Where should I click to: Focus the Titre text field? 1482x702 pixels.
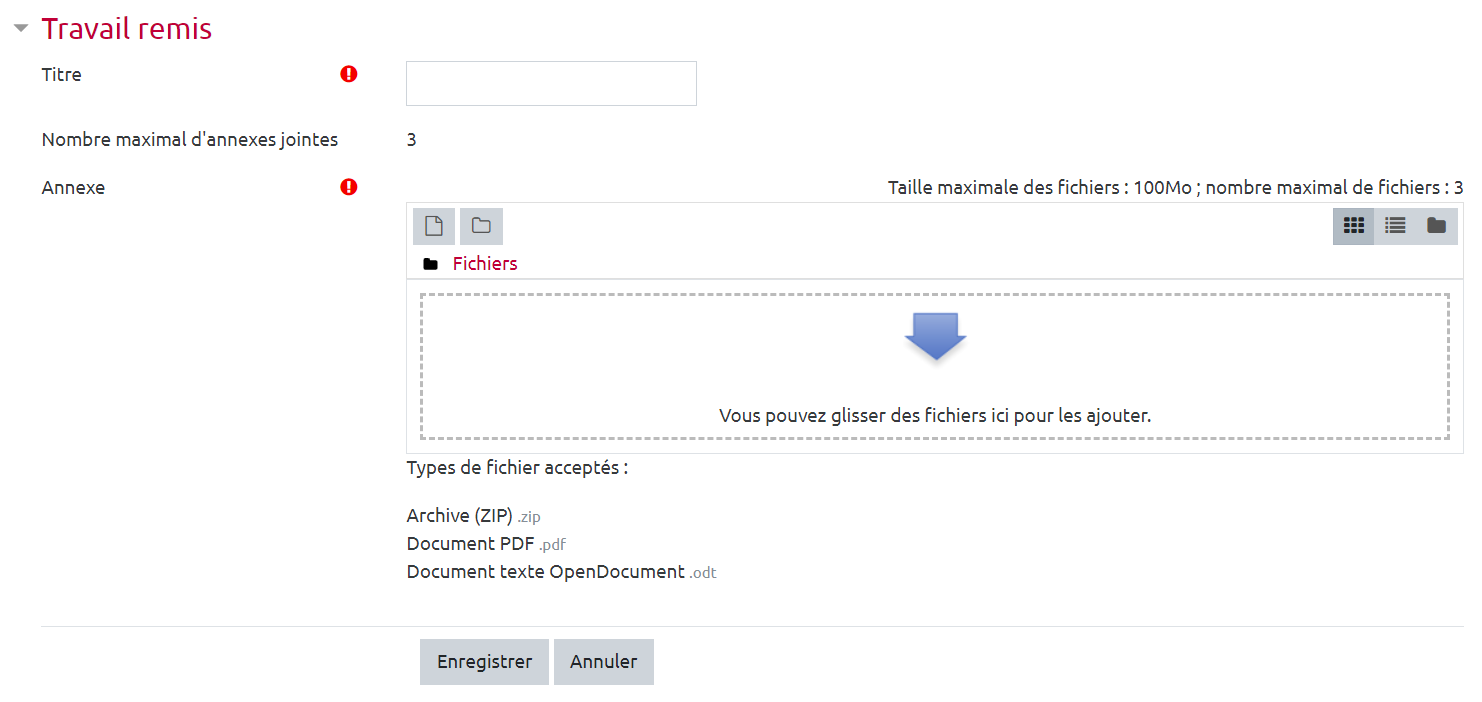(x=551, y=83)
